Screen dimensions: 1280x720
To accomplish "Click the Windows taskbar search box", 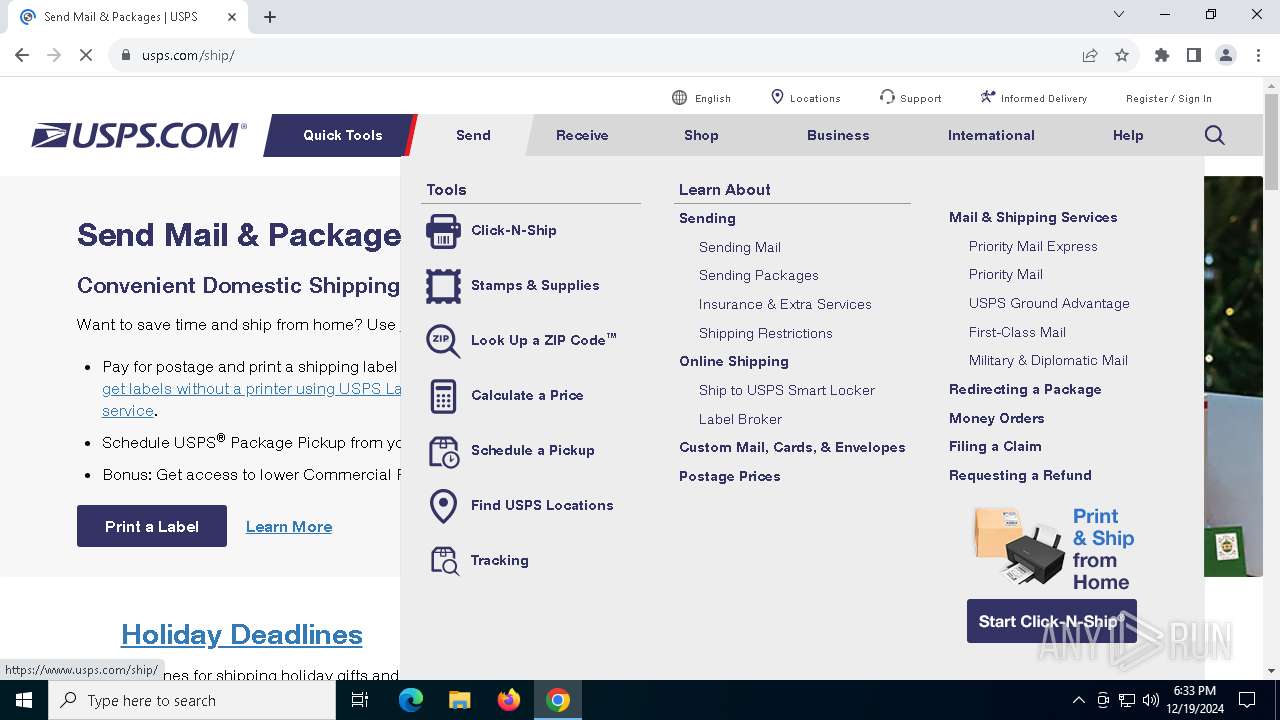I will (x=192, y=700).
